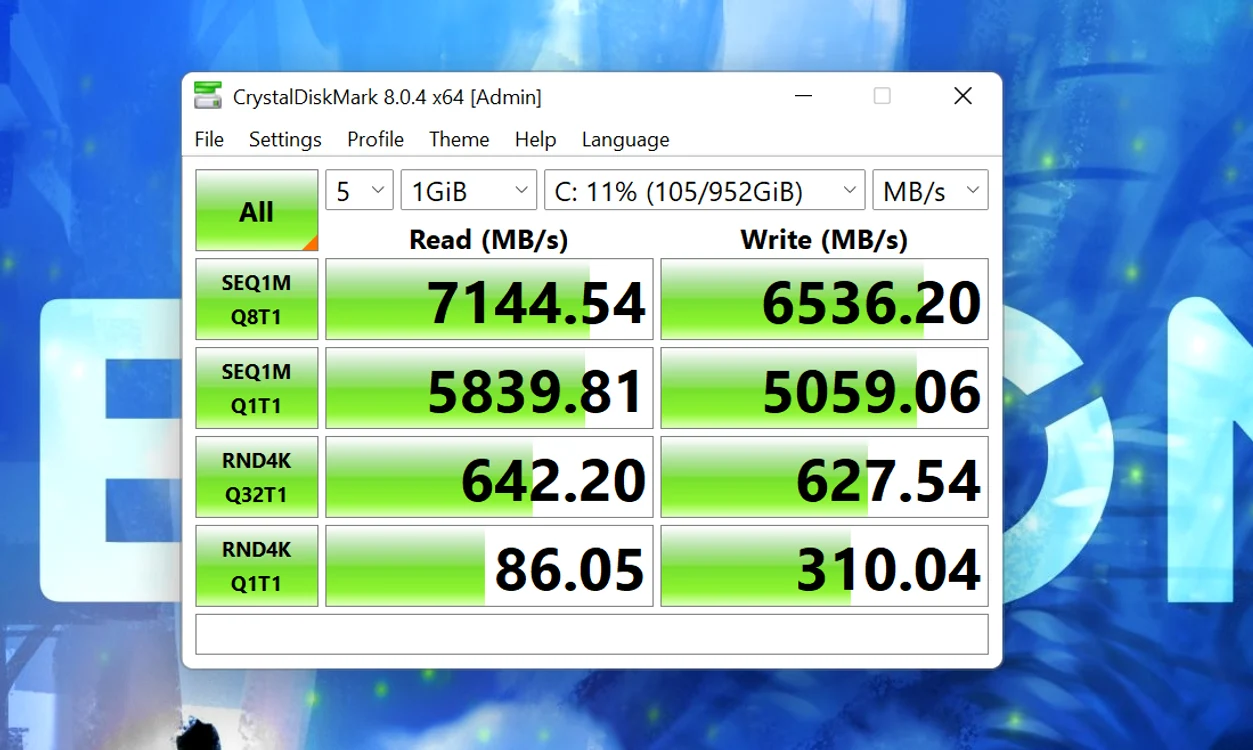Open the Theme menu
This screenshot has width=1253, height=750.
459,139
